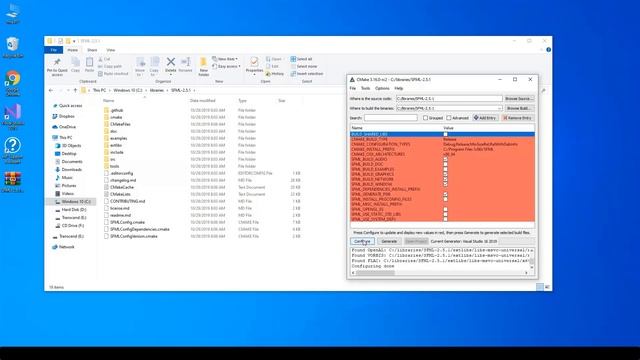640x360 pixels.
Task: Click Paste shortcut in the ribbon
Action: tap(113, 73)
